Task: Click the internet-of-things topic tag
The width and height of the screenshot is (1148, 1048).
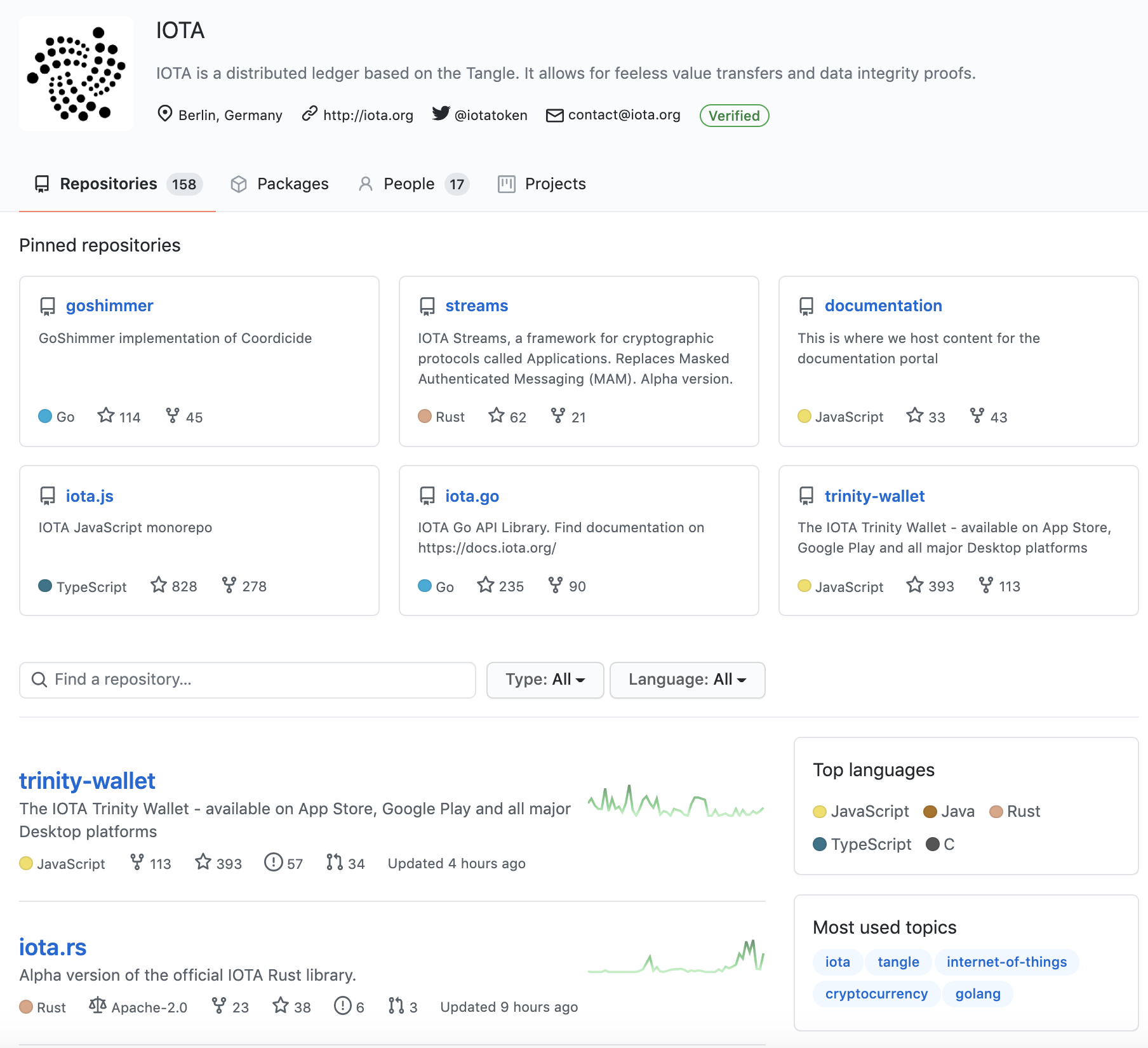Action: (1006, 962)
